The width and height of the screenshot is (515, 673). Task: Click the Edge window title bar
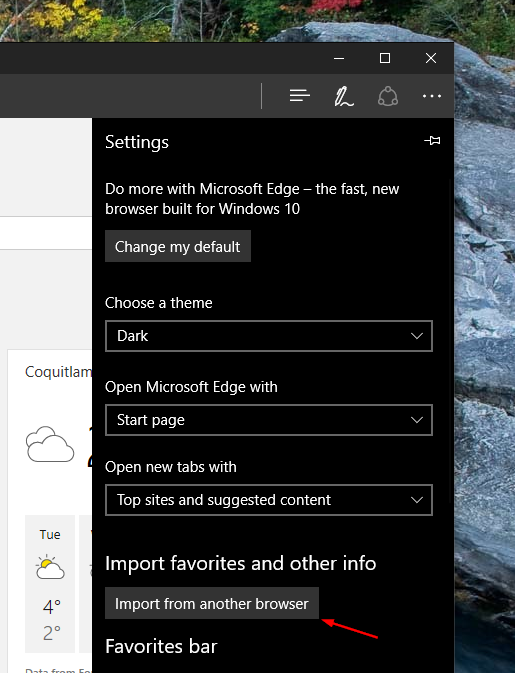click(163, 58)
